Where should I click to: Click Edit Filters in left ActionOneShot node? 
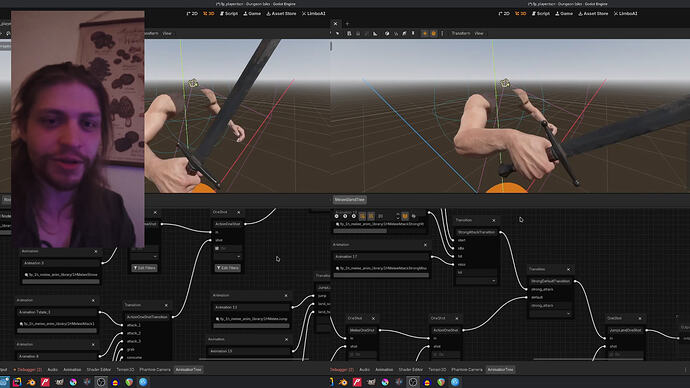(x=228, y=268)
